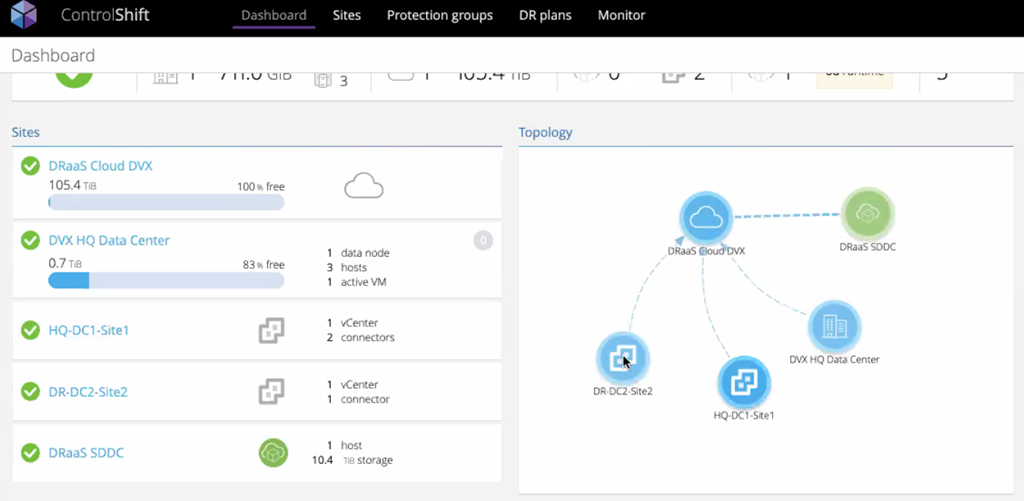Click the '2 connectors' text
The image size is (1024, 501).
(360, 338)
